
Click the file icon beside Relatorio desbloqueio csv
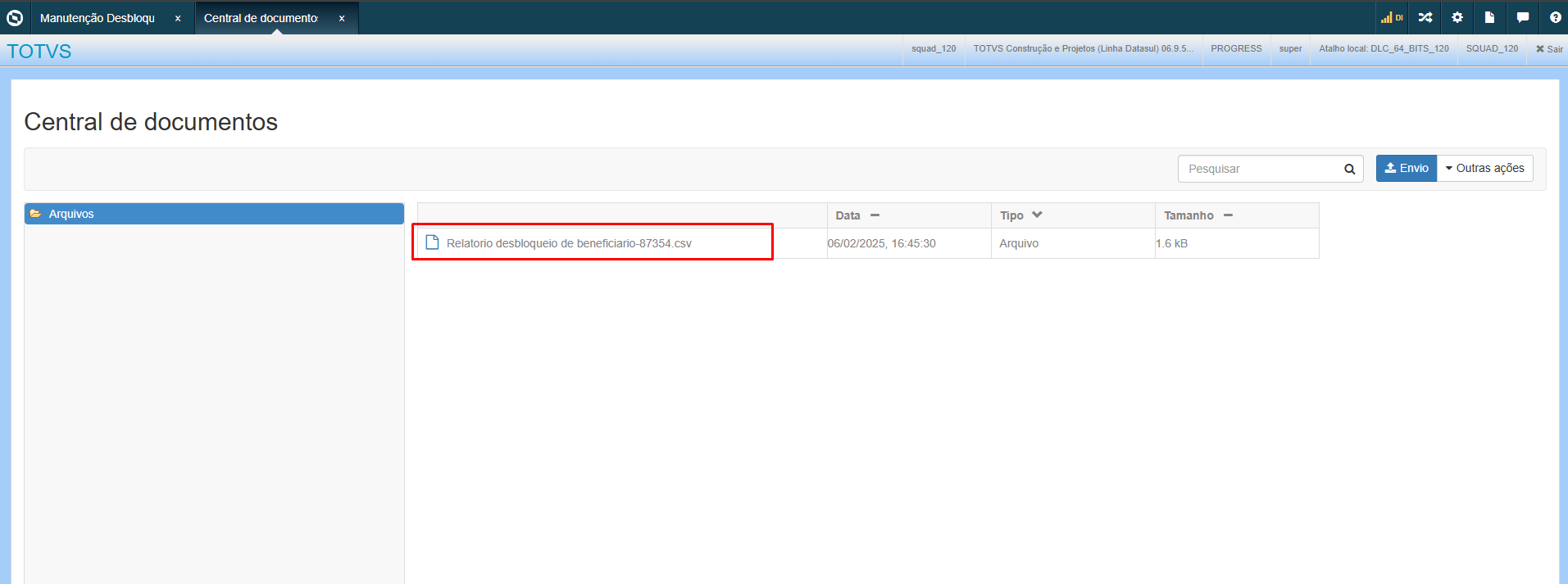click(x=432, y=242)
